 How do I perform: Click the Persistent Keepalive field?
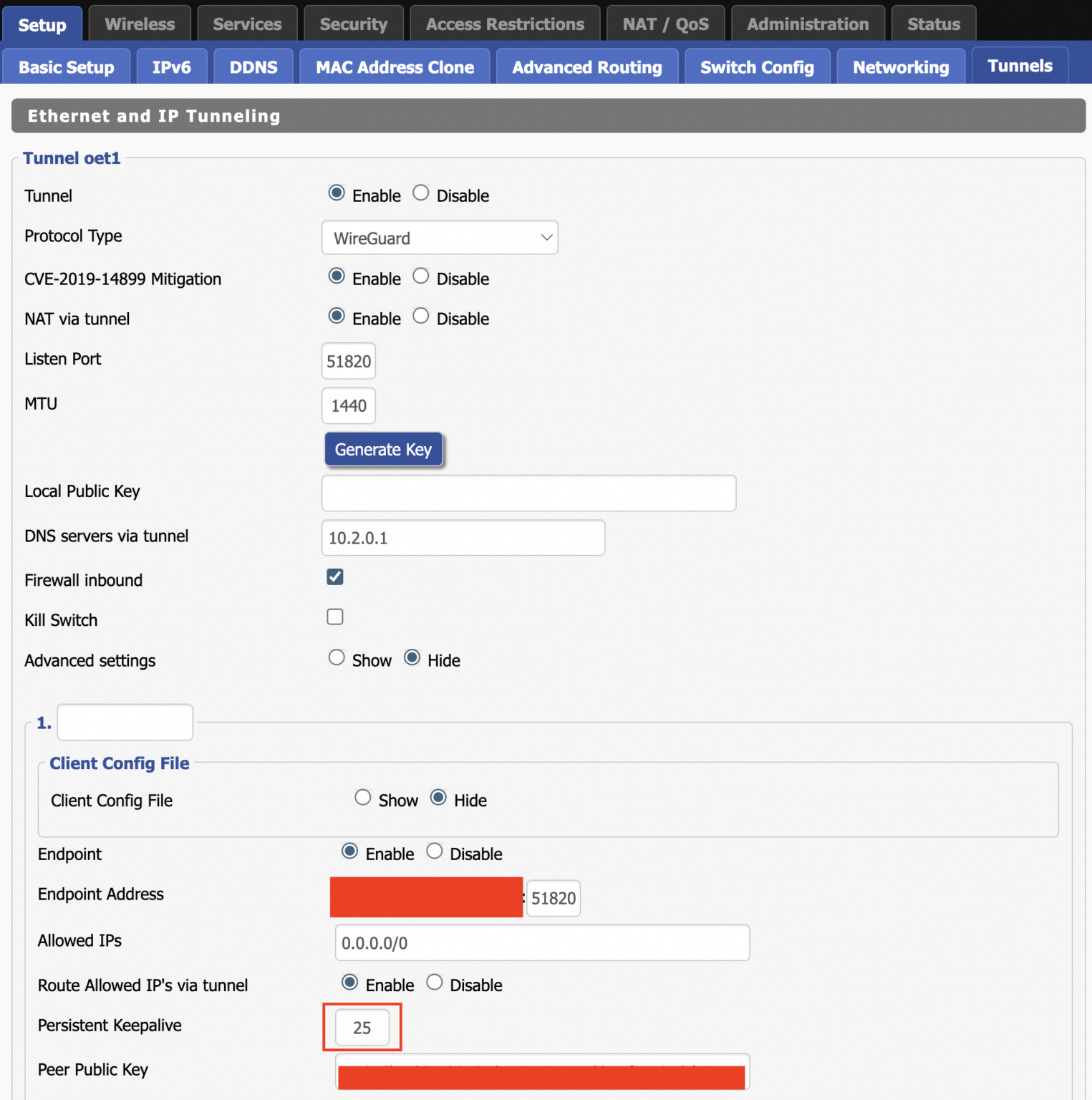point(362,1028)
